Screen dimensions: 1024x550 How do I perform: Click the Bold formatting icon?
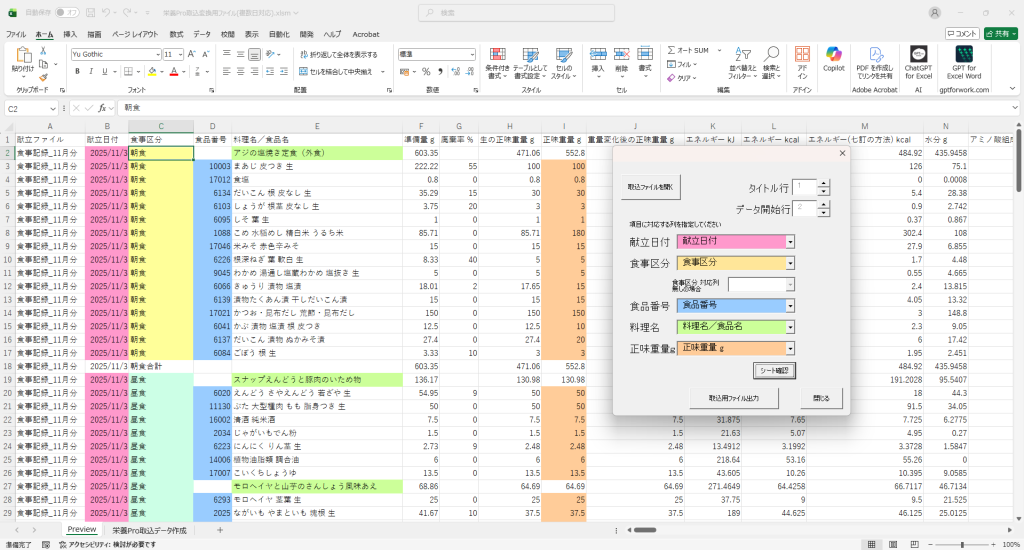pos(77,71)
